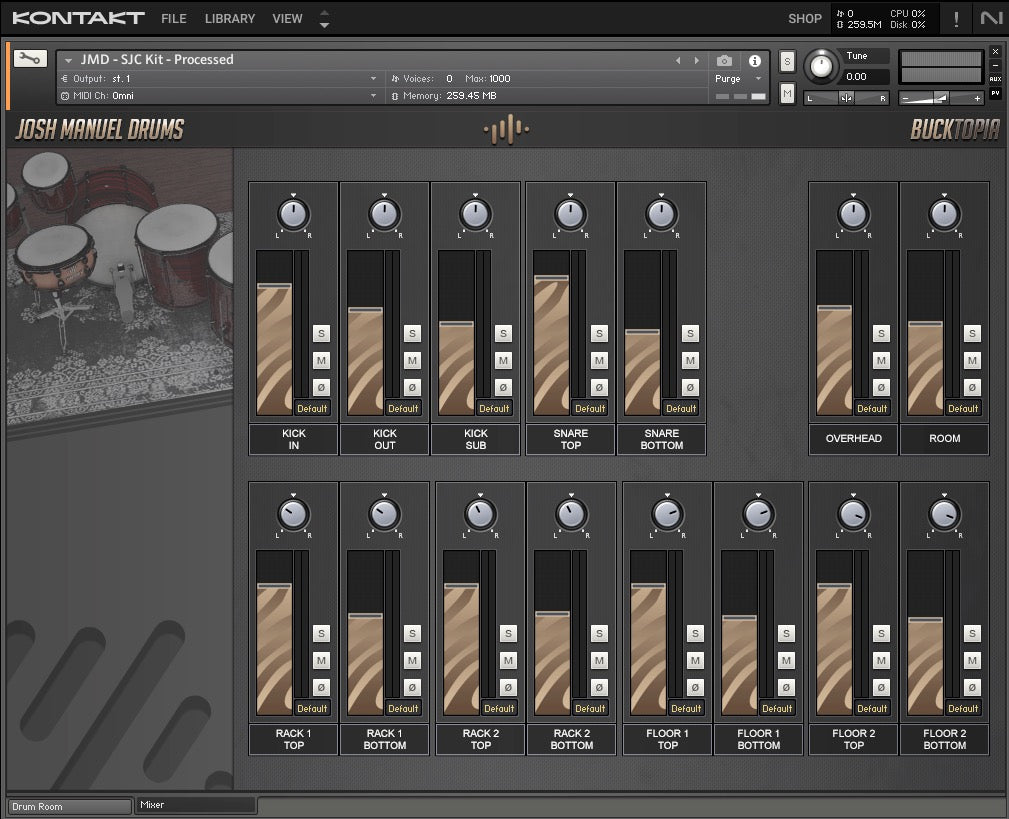Click the Native Instruments logo icon
Image resolution: width=1009 pixels, height=819 pixels.
990,18
